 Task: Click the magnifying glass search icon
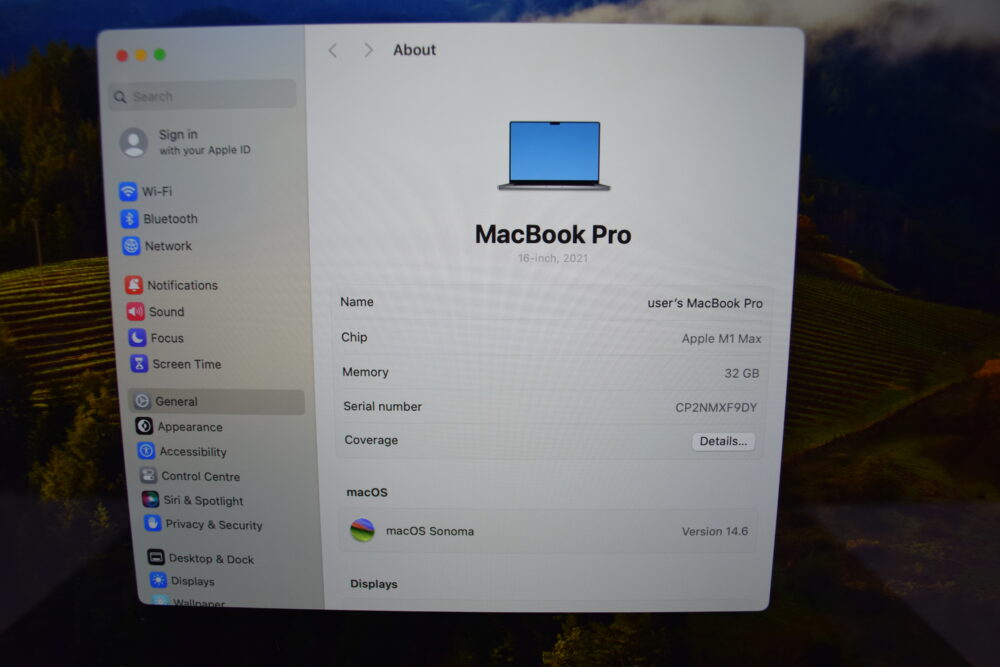(120, 97)
